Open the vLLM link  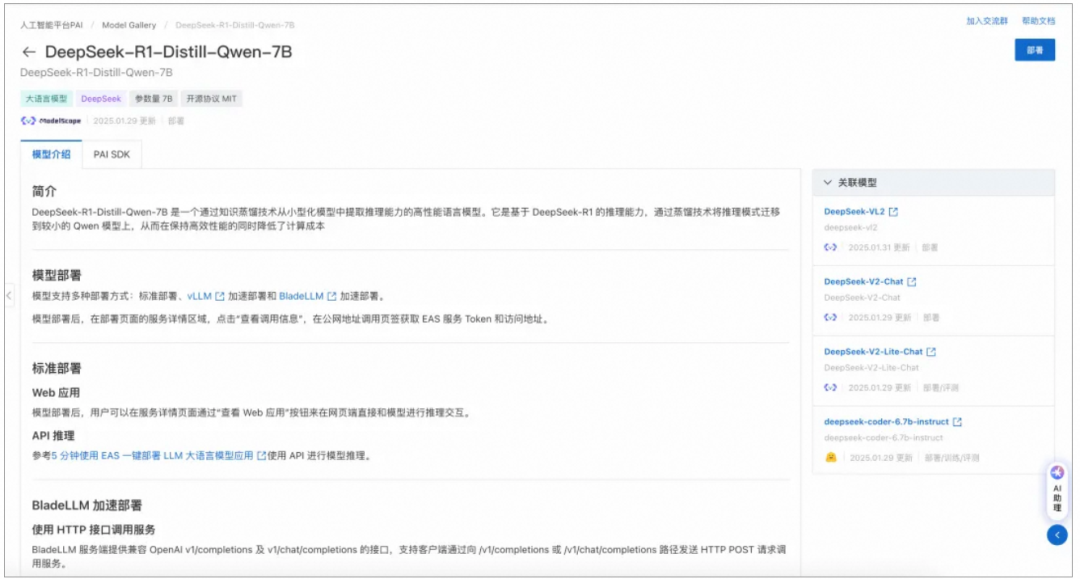click(199, 296)
